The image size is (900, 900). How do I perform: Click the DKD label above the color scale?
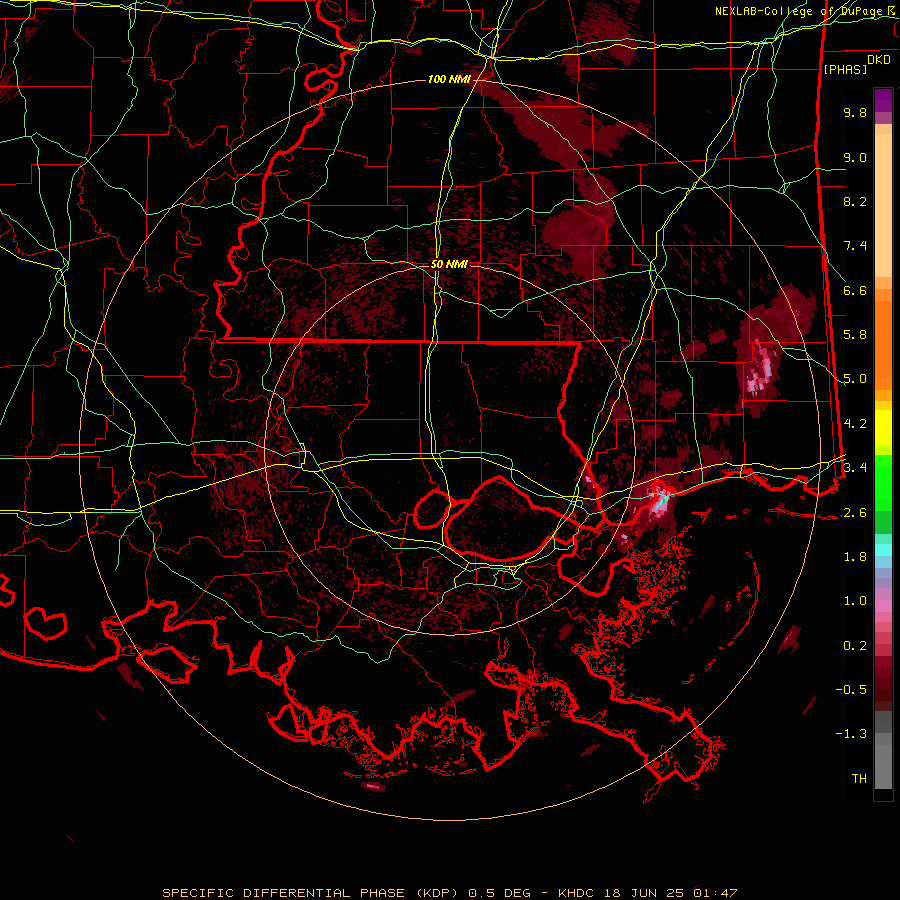(x=879, y=60)
